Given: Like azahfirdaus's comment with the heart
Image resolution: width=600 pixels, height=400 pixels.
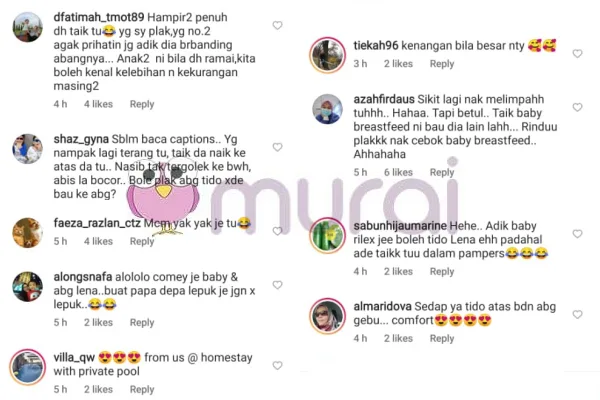Looking at the screenshot, I should 577,107.
